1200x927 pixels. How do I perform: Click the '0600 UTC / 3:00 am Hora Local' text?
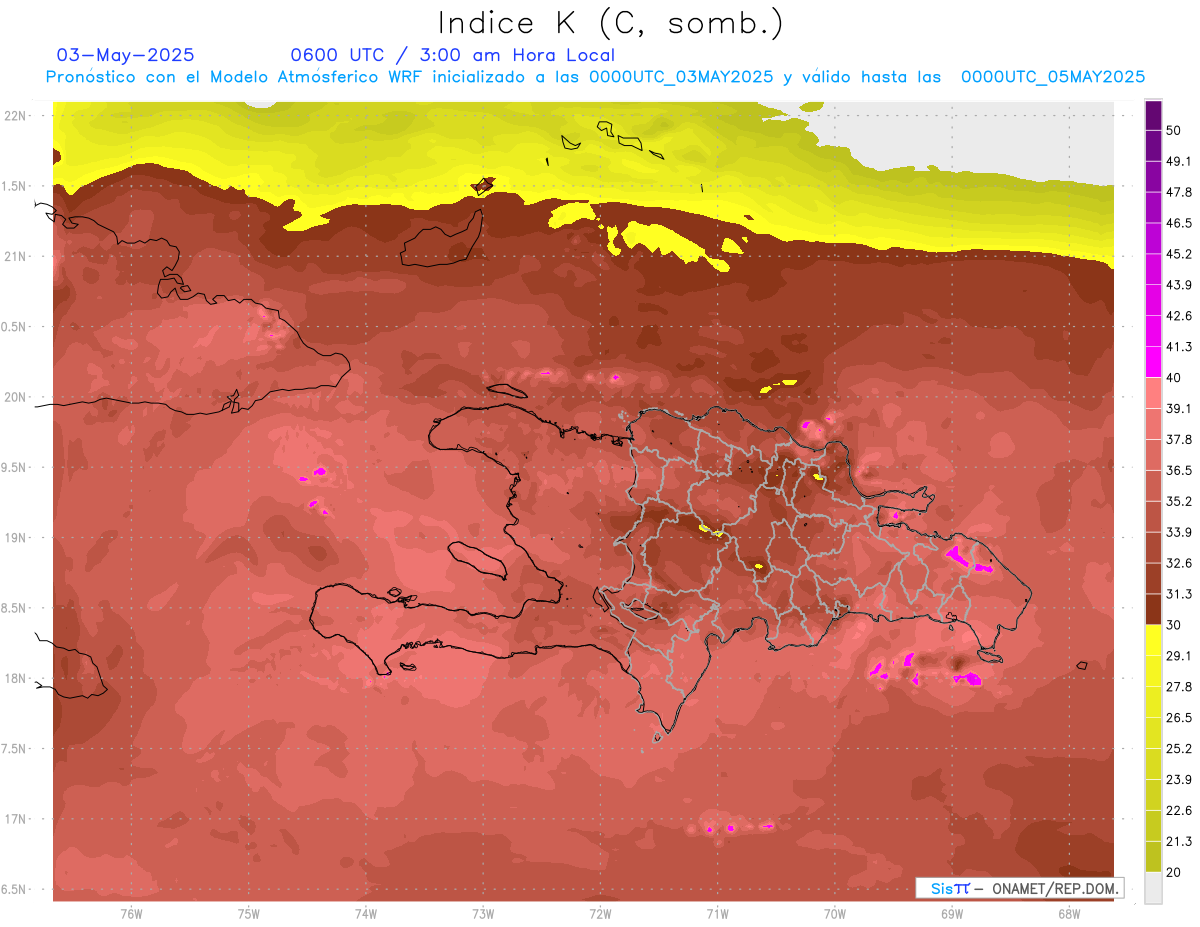452,55
